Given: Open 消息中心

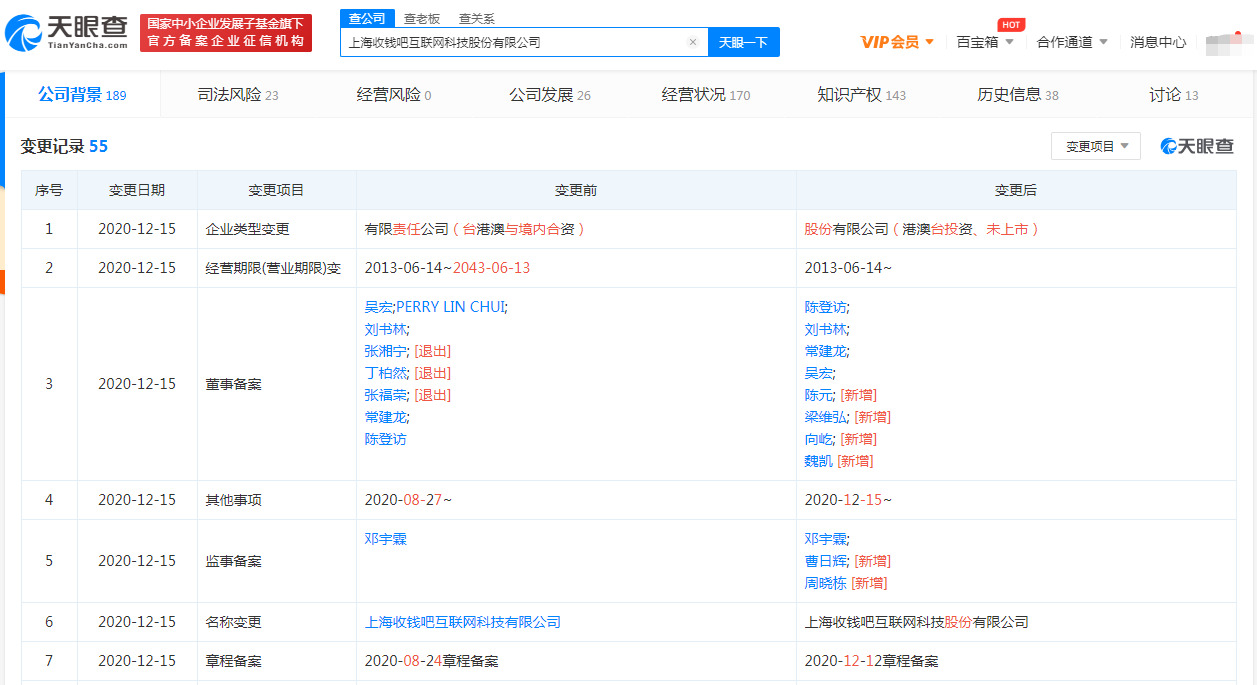Looking at the screenshot, I should (1158, 42).
